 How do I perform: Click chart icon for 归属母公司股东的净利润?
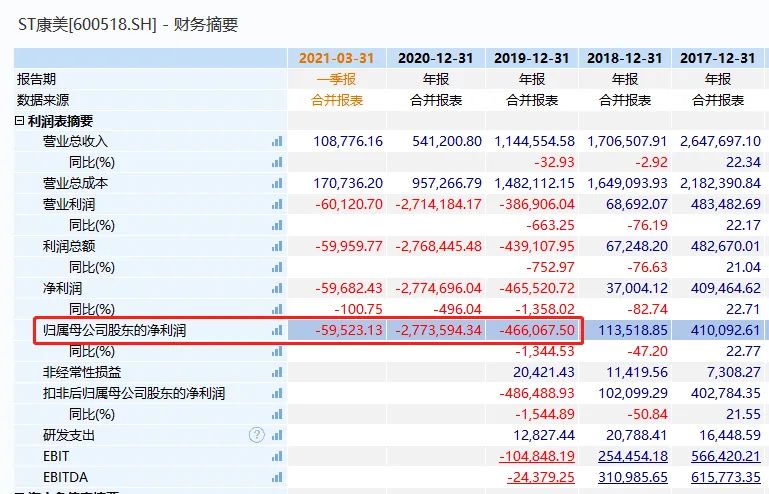point(277,330)
